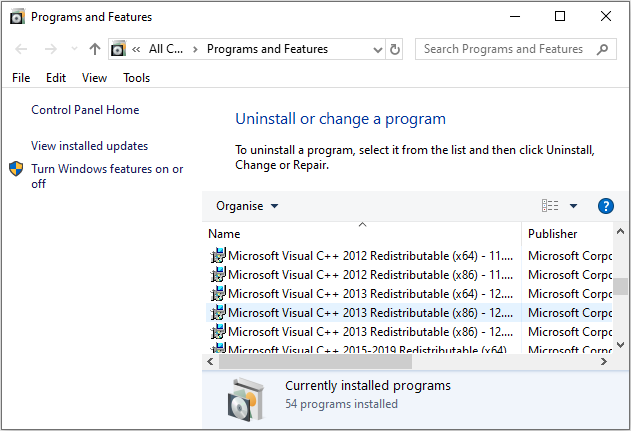Sort list by Publisher column header
631x431 pixels.
[567, 234]
